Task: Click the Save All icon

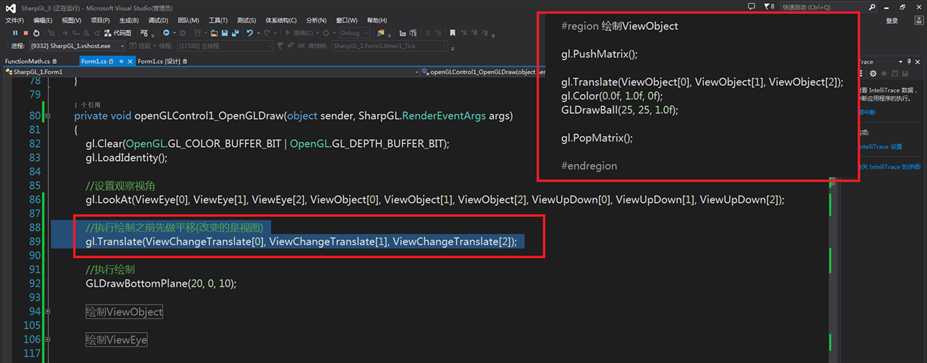Action: coord(235,33)
